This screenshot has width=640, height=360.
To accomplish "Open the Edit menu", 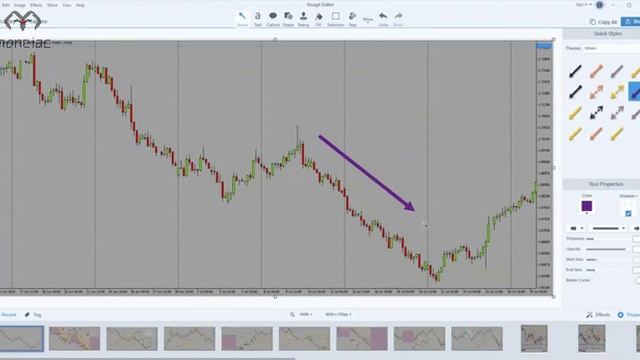I will (5, 5).
